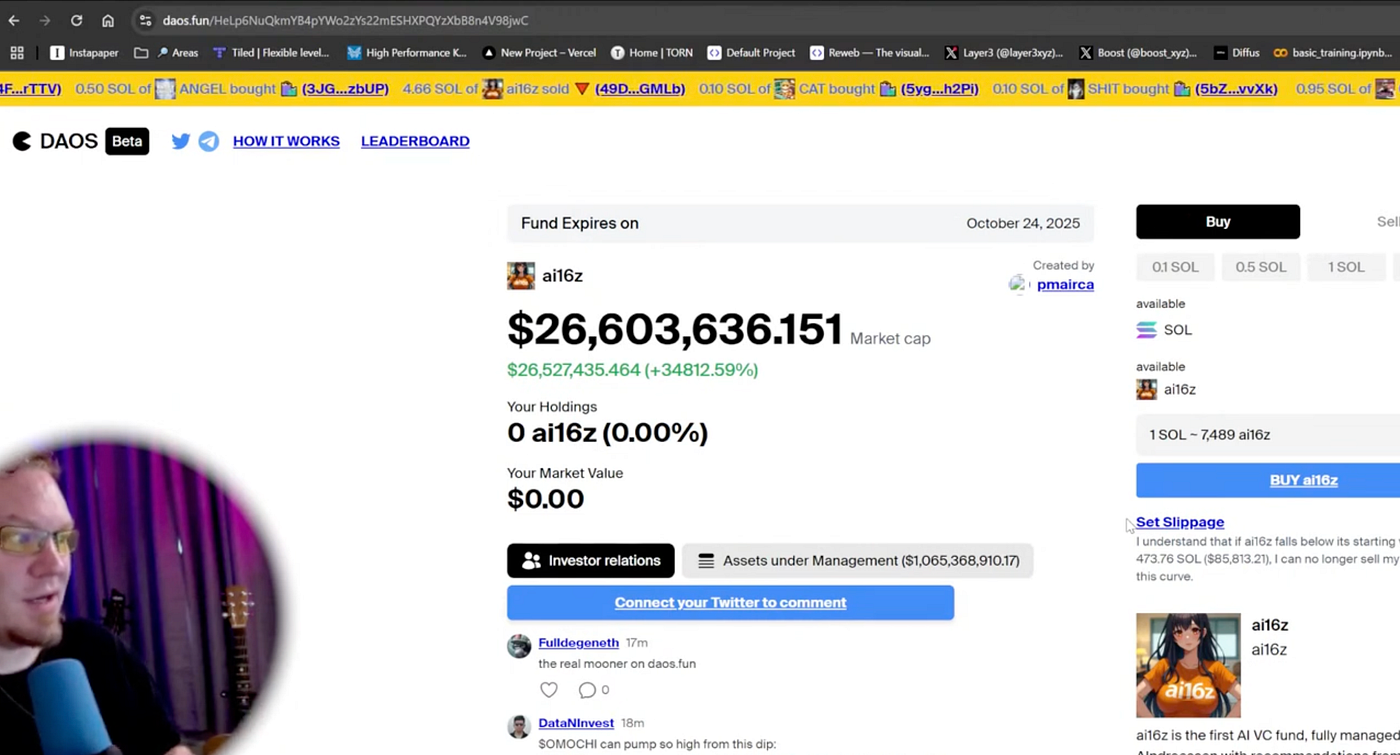The width and height of the screenshot is (1400, 755).
Task: Click ai16z available balance icon
Action: pyautogui.click(x=1147, y=390)
